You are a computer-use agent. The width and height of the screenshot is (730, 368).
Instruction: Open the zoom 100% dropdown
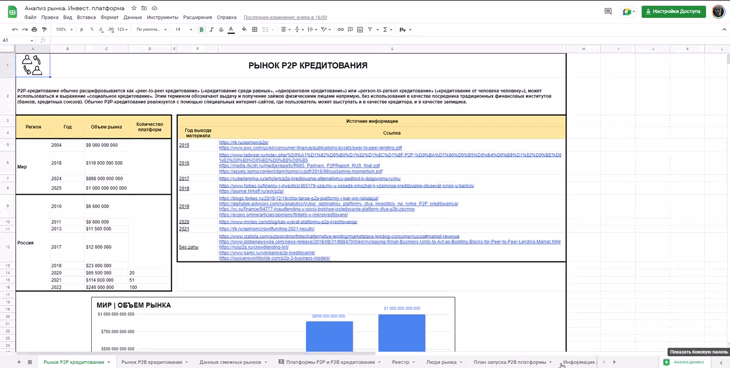[64, 29]
